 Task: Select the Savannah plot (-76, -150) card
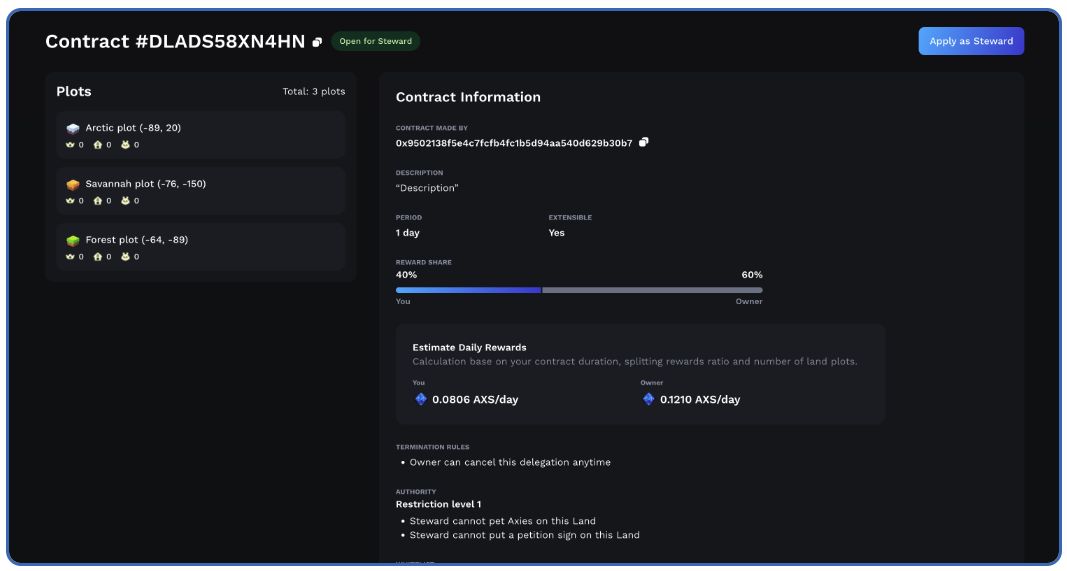click(200, 191)
